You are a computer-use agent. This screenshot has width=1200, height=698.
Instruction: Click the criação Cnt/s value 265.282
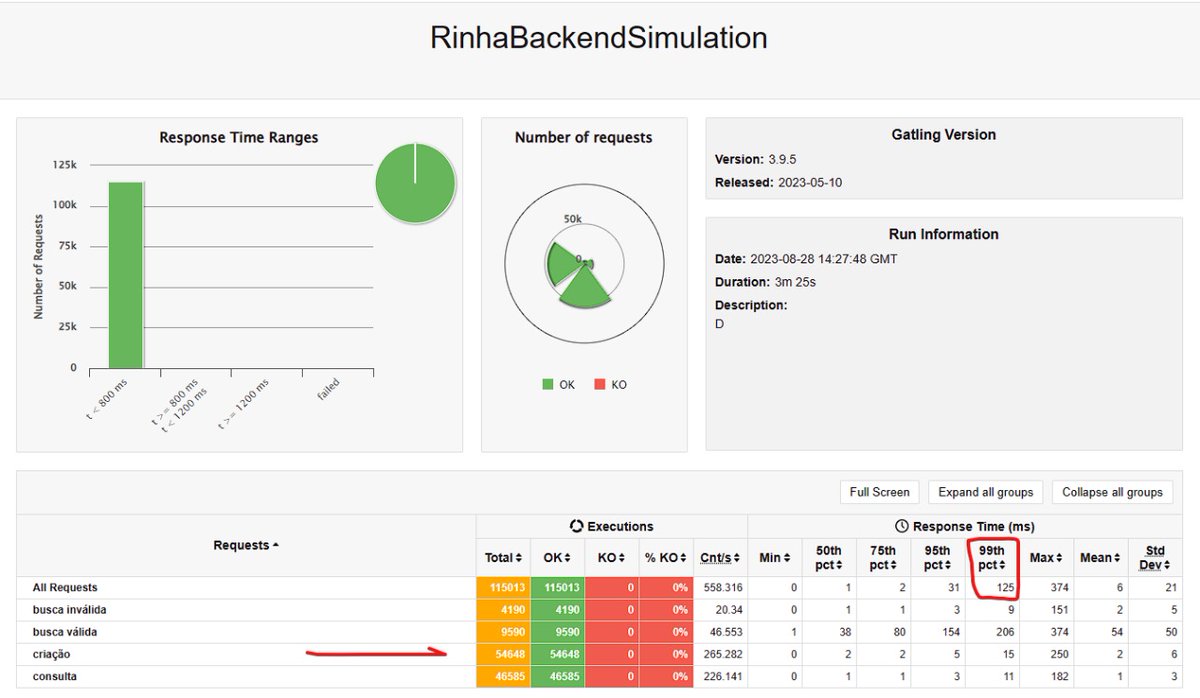coord(721,654)
